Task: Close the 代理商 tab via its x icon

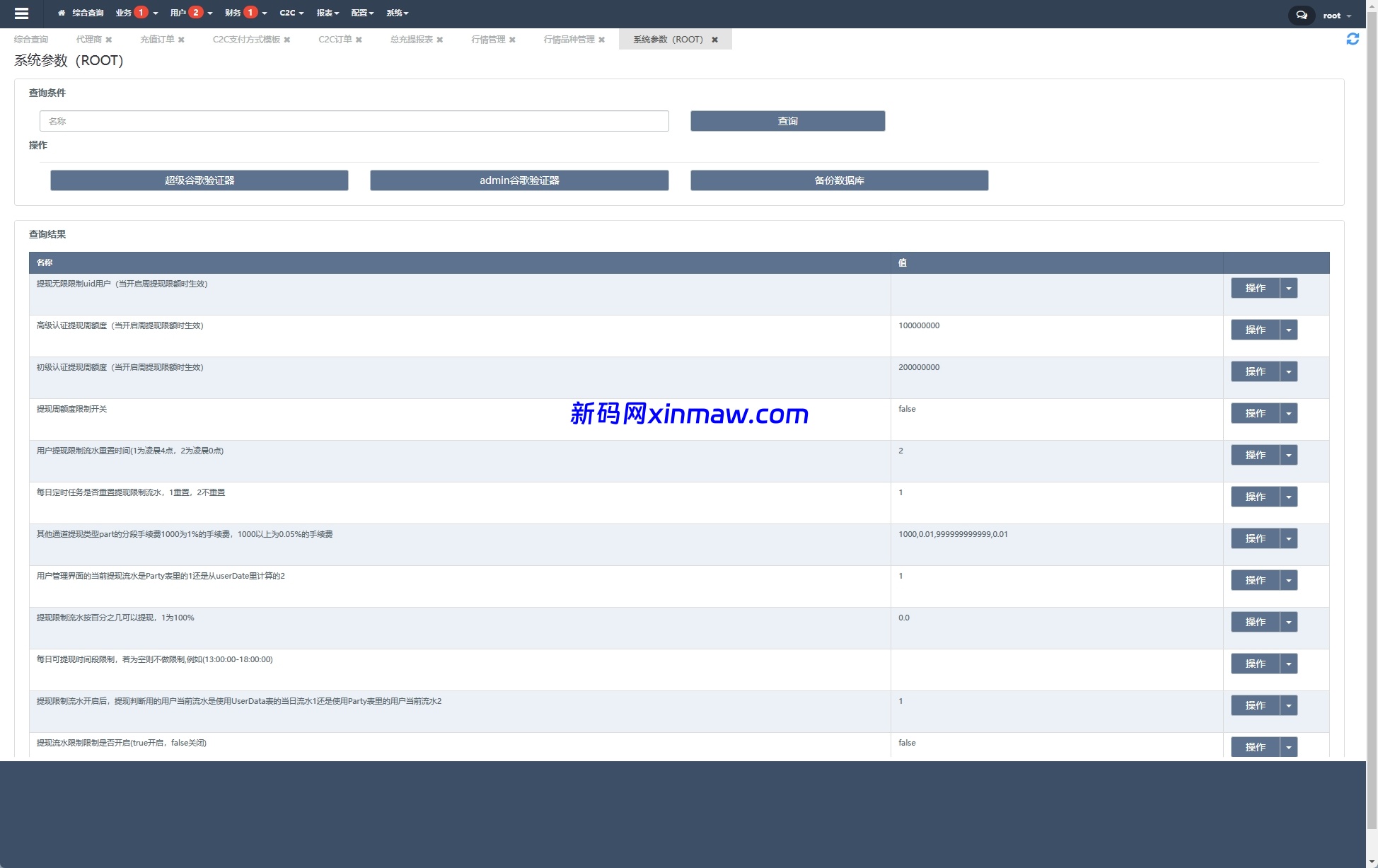Action: 109,40
